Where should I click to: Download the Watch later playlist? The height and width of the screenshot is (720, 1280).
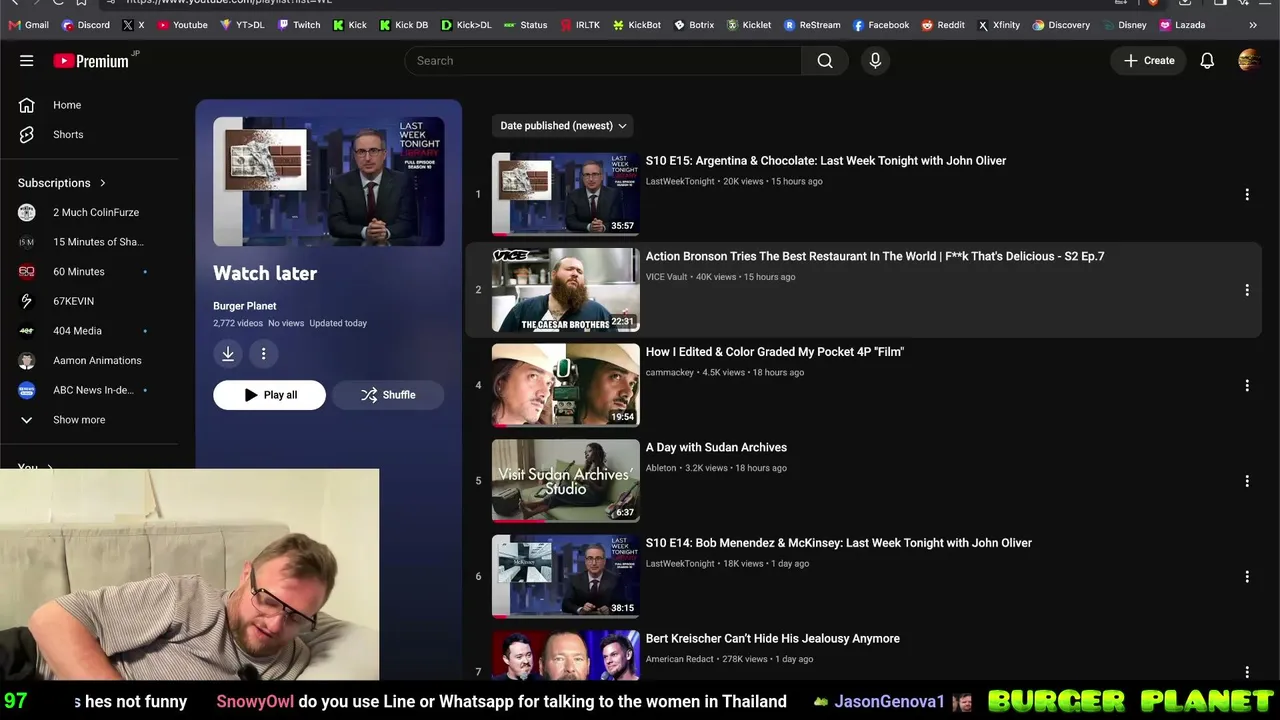[x=228, y=353]
